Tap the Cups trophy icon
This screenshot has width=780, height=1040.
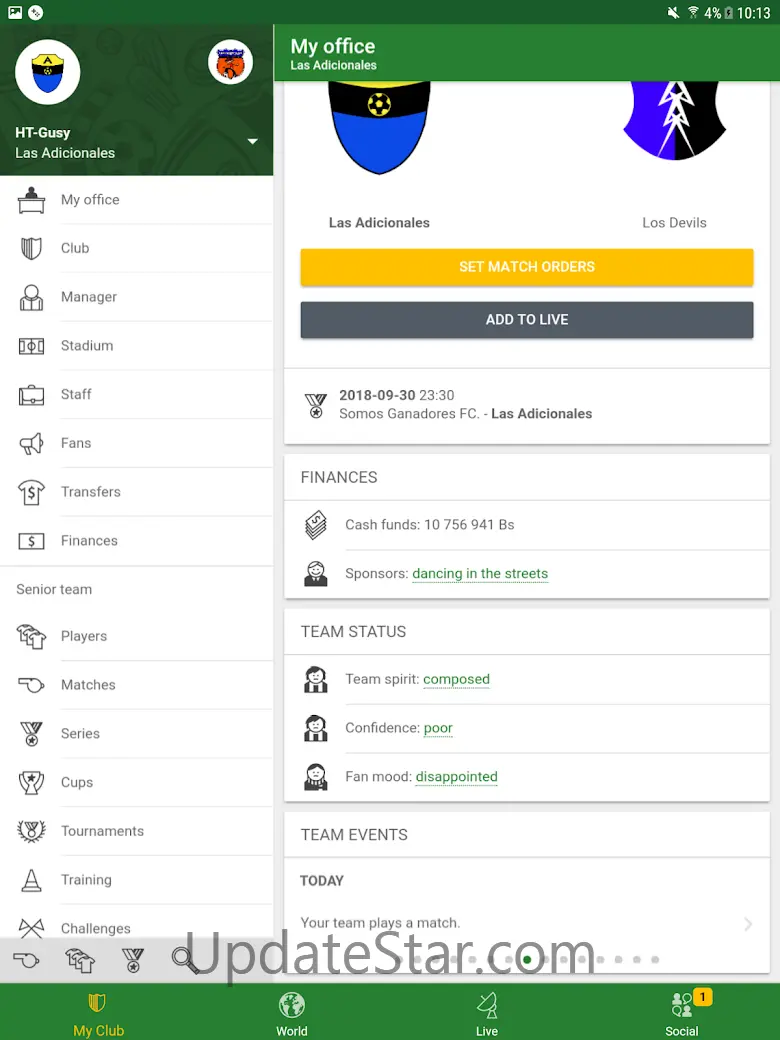click(31, 783)
